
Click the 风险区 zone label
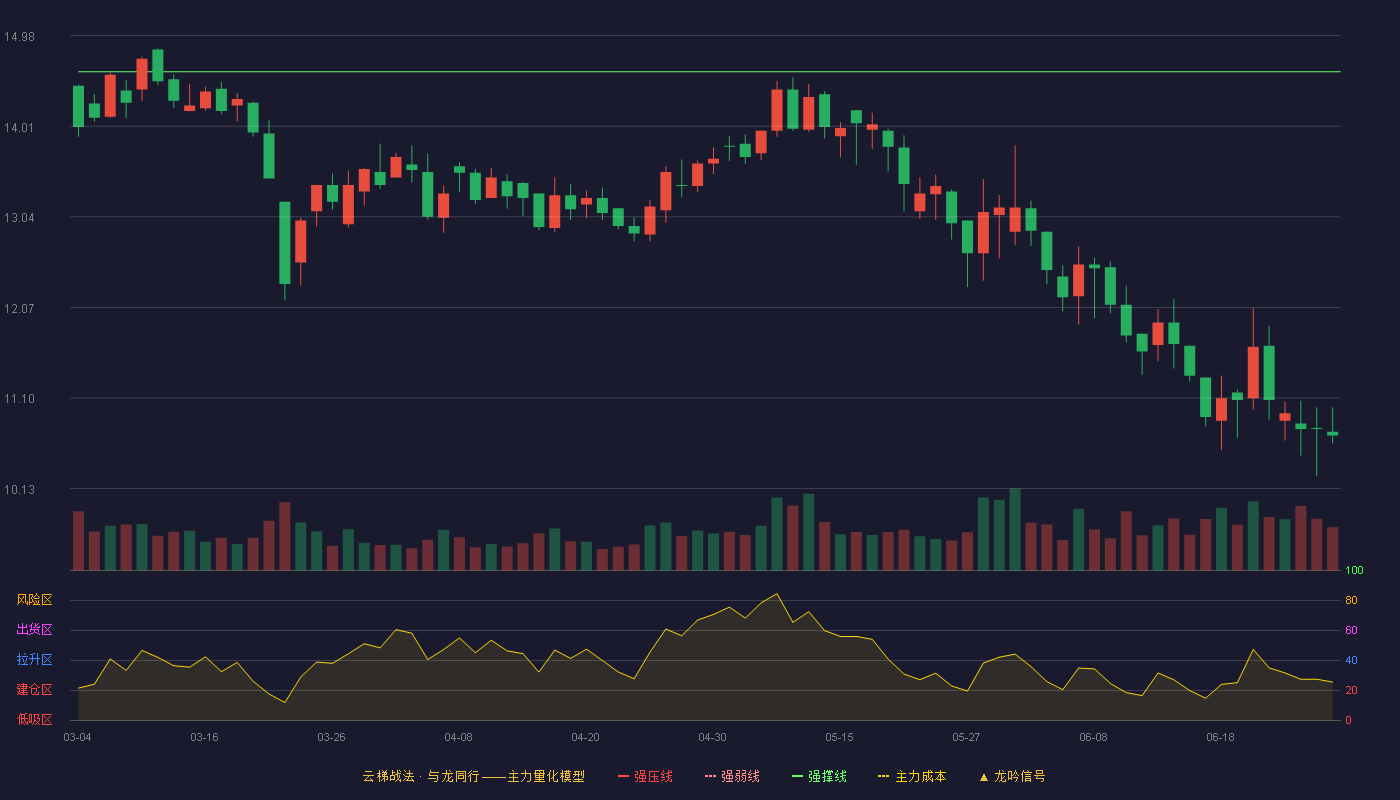coord(34,600)
